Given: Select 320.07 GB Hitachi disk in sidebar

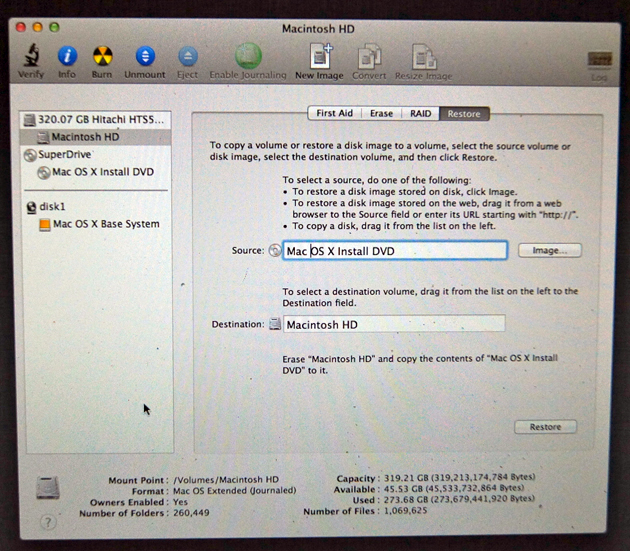Looking at the screenshot, I should click(96, 120).
